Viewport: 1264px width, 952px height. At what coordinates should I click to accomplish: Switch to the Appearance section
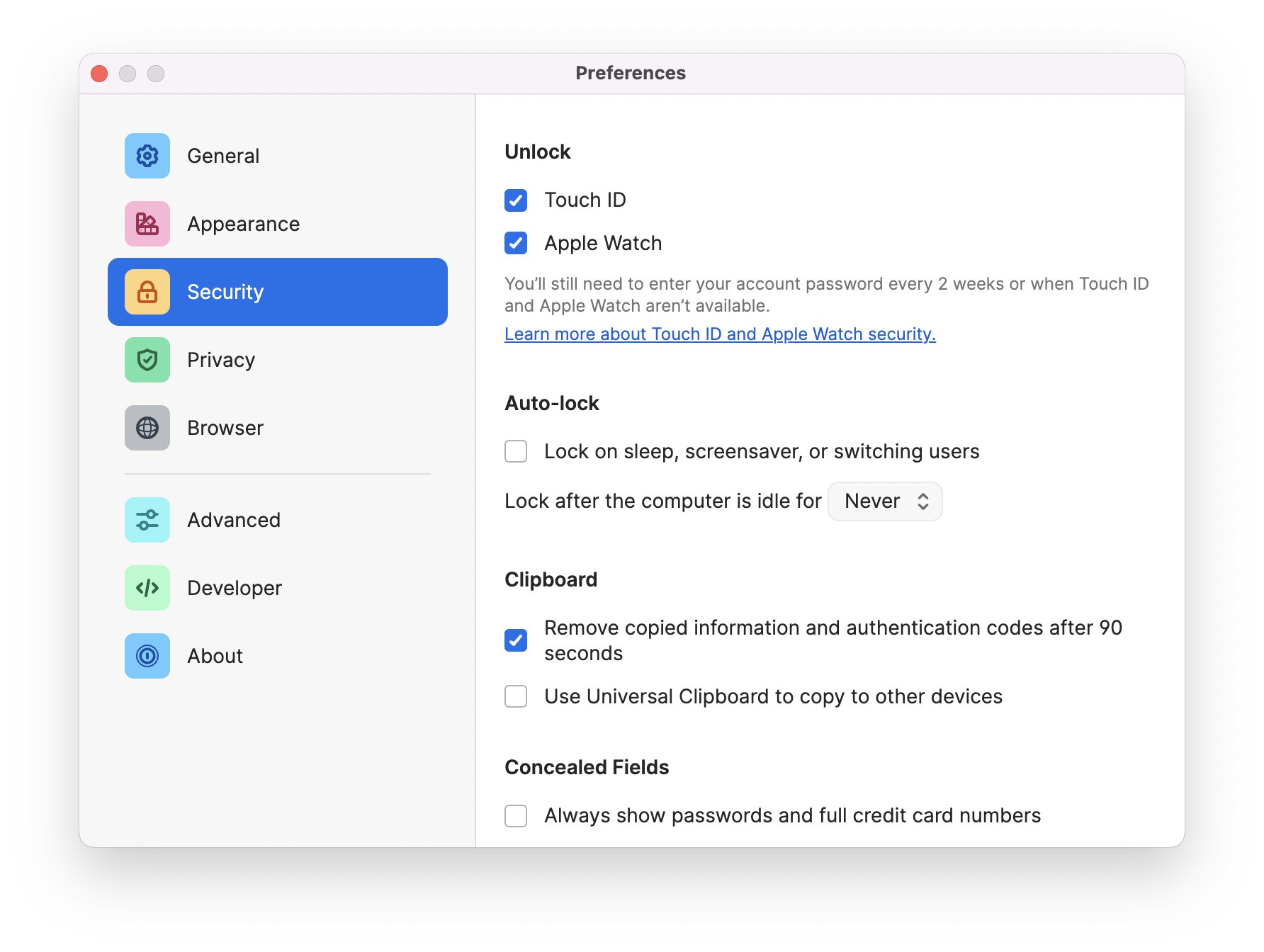pos(278,224)
